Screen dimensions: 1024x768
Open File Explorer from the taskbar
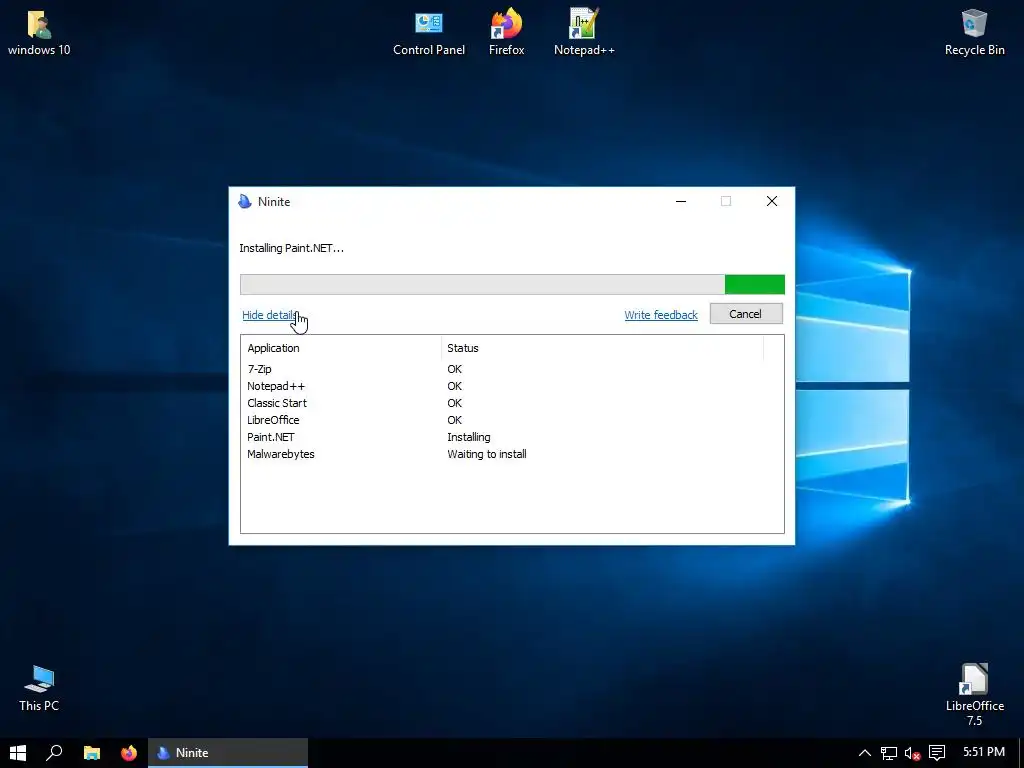[x=91, y=753]
